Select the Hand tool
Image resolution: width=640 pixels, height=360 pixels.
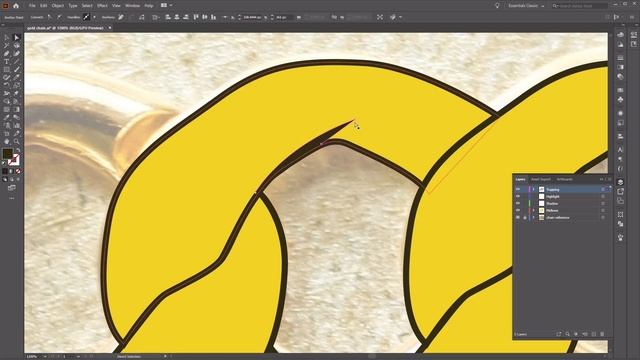(7, 142)
